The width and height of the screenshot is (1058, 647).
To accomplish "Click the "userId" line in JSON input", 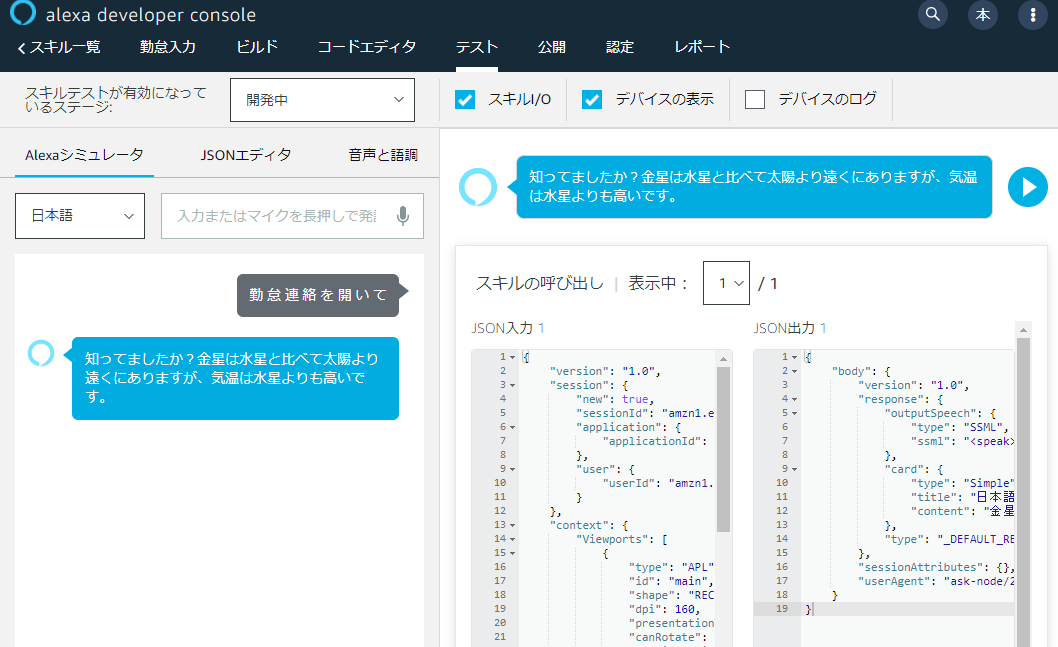I will point(658,483).
